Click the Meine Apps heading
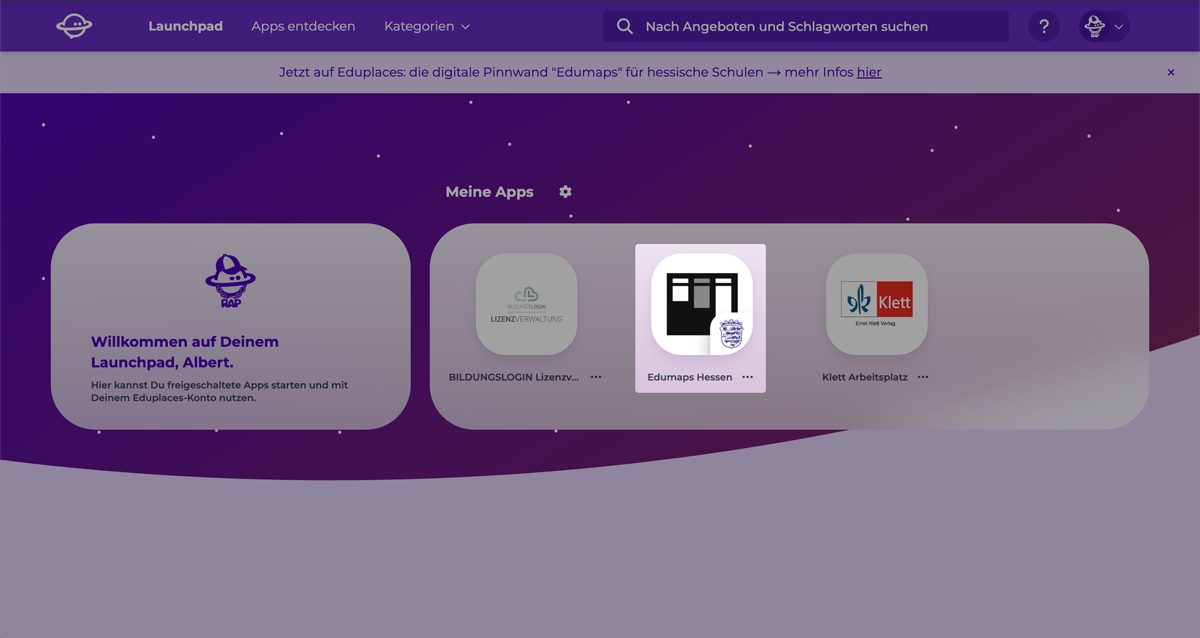This screenshot has height=638, width=1200. [489, 192]
